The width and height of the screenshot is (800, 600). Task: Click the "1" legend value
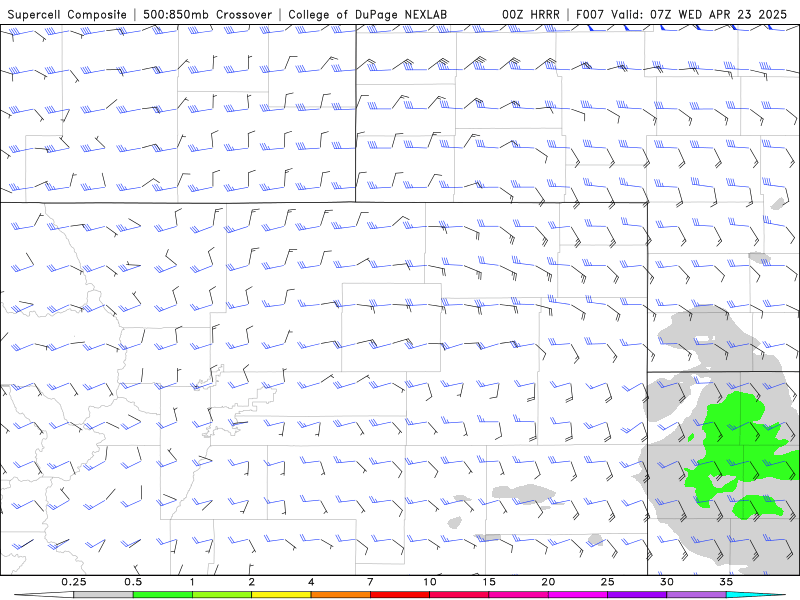pyautogui.click(x=192, y=582)
